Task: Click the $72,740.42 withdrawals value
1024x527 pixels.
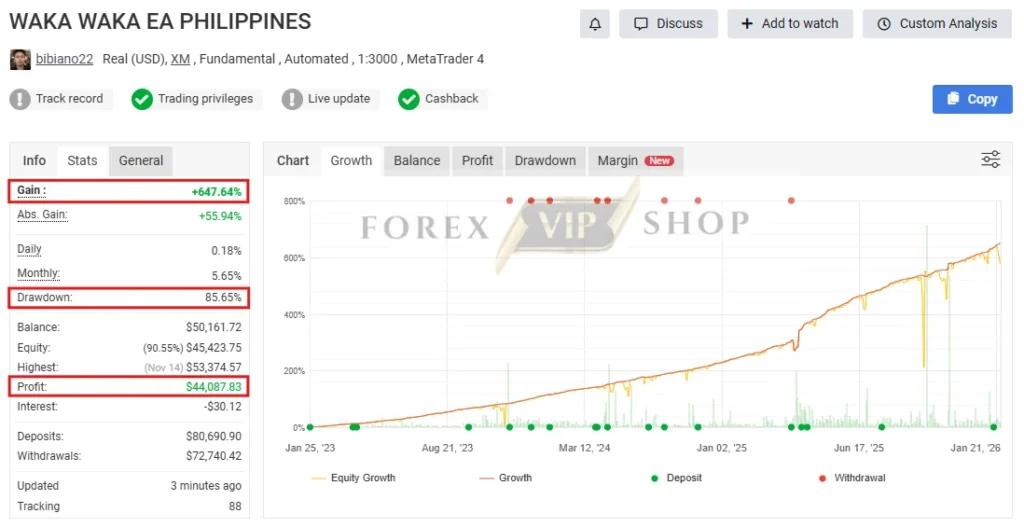Action: (x=214, y=456)
